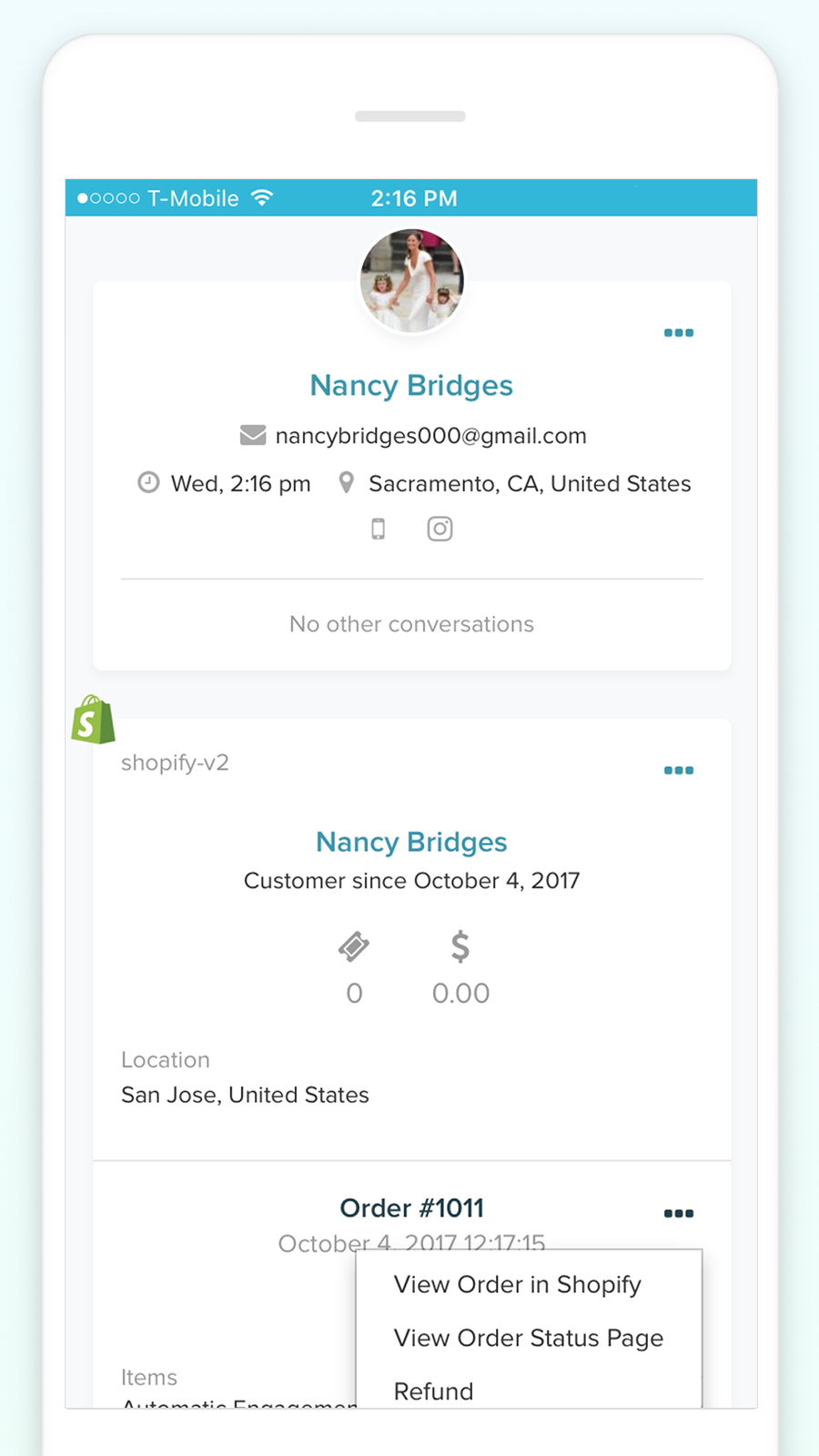Screen dimensions: 819x1456
Task: Toggle the Order #1011 three-dot menu
Action: coord(679,1214)
